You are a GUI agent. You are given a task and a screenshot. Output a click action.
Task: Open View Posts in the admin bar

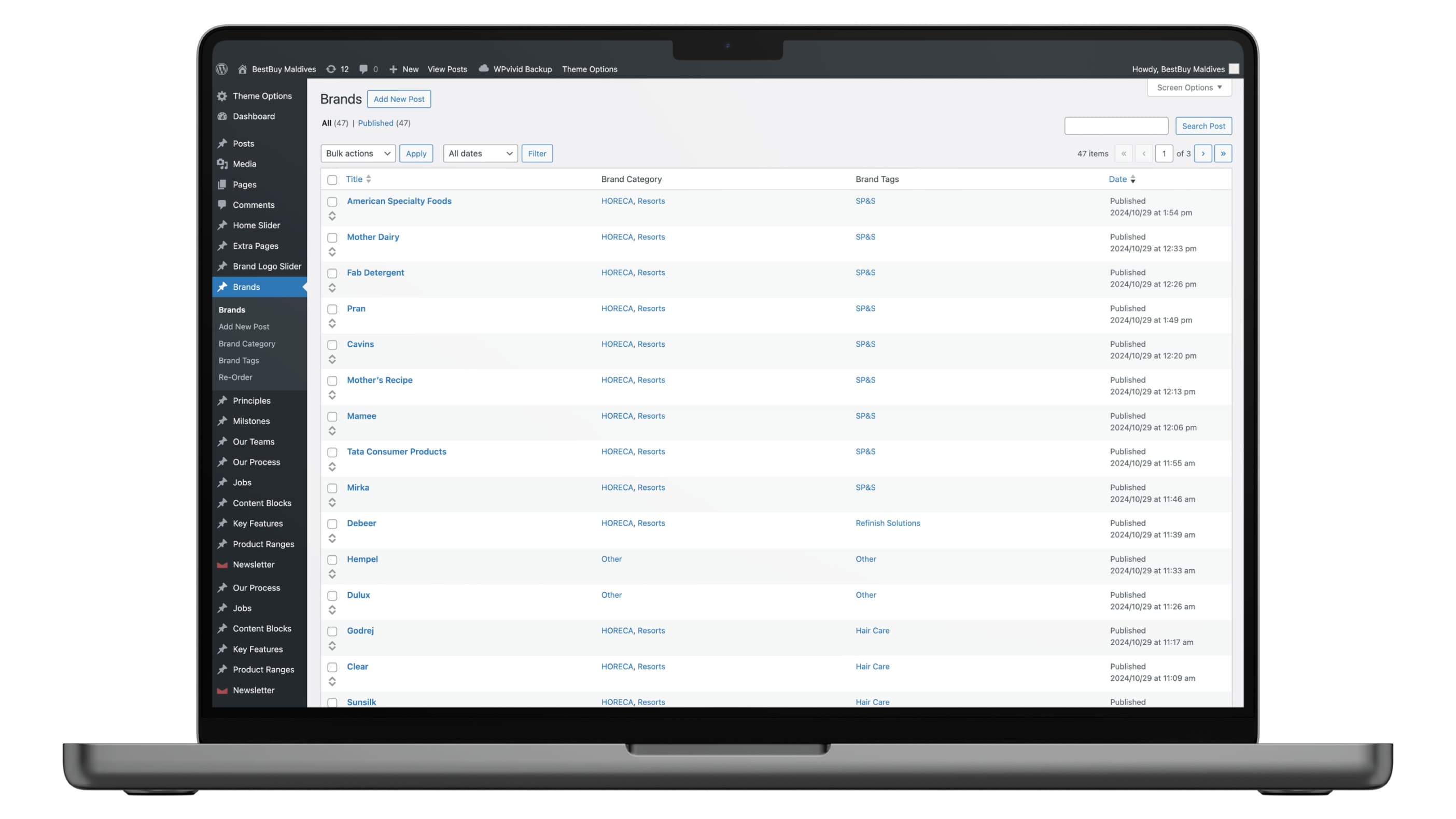447,69
